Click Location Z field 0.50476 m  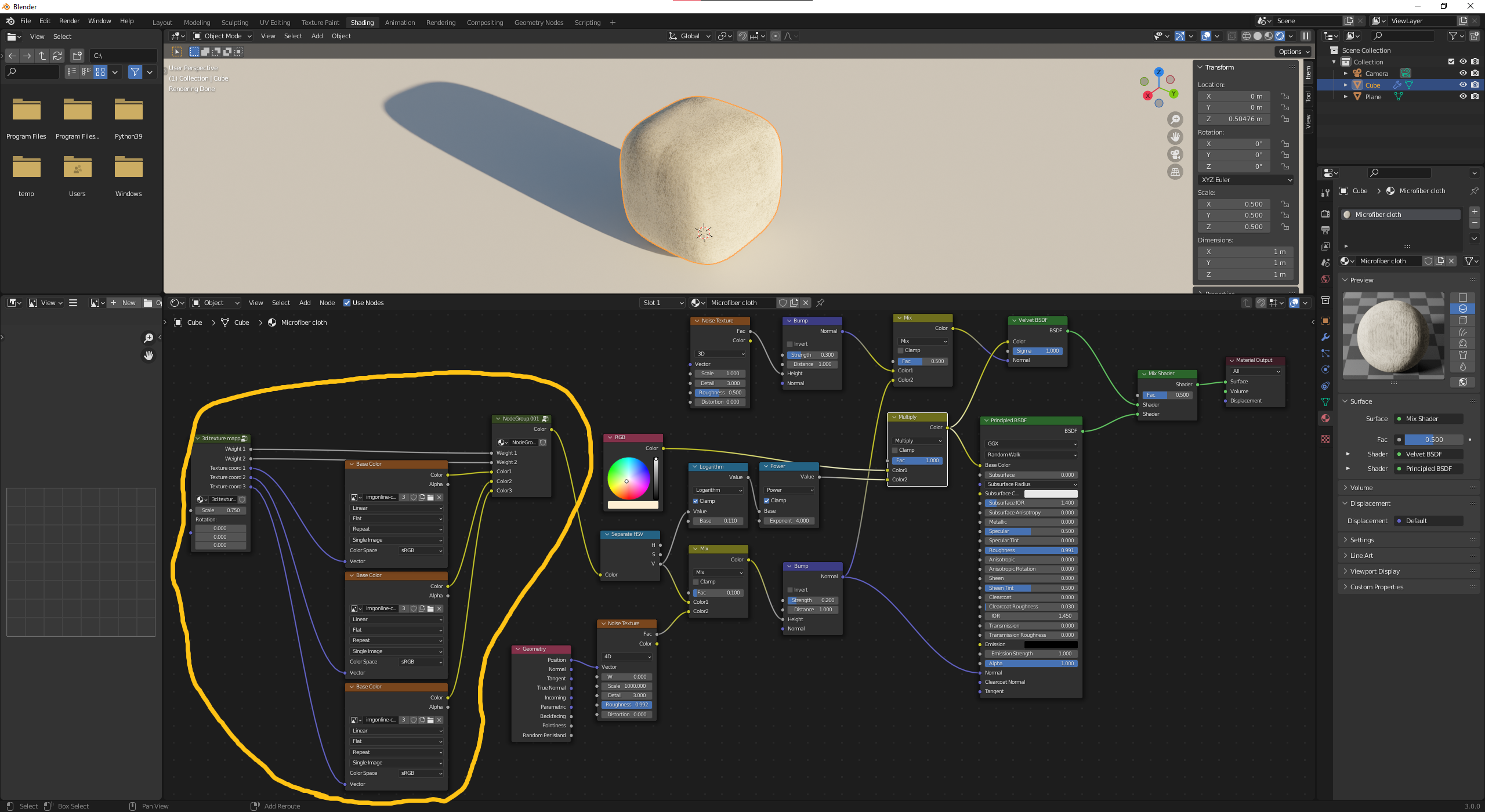point(1235,119)
